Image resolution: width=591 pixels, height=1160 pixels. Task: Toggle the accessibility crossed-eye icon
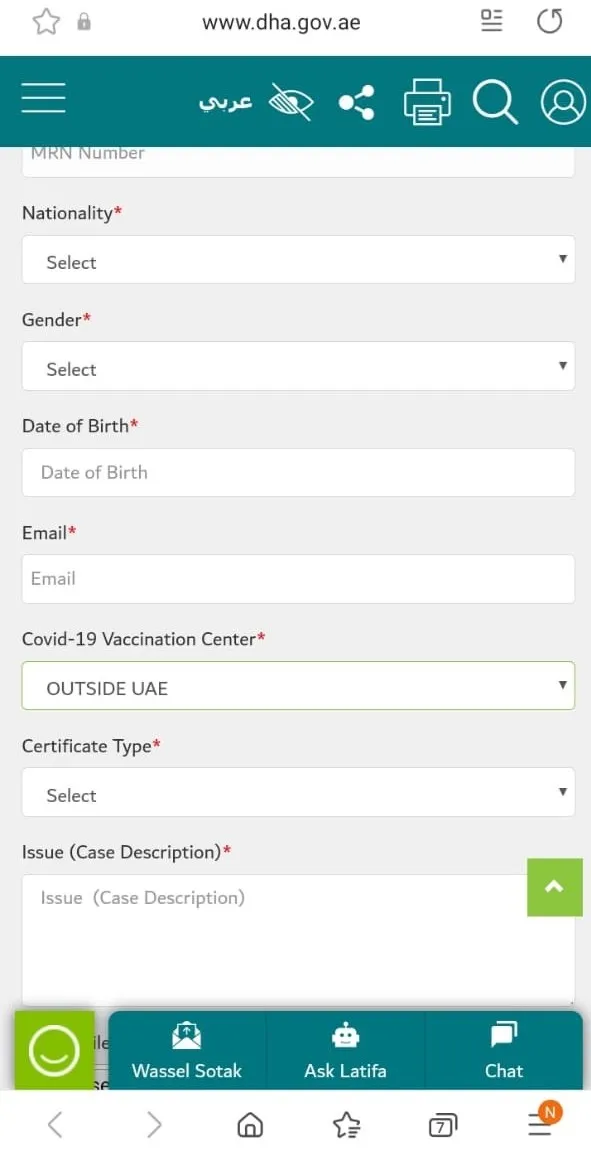coord(291,101)
